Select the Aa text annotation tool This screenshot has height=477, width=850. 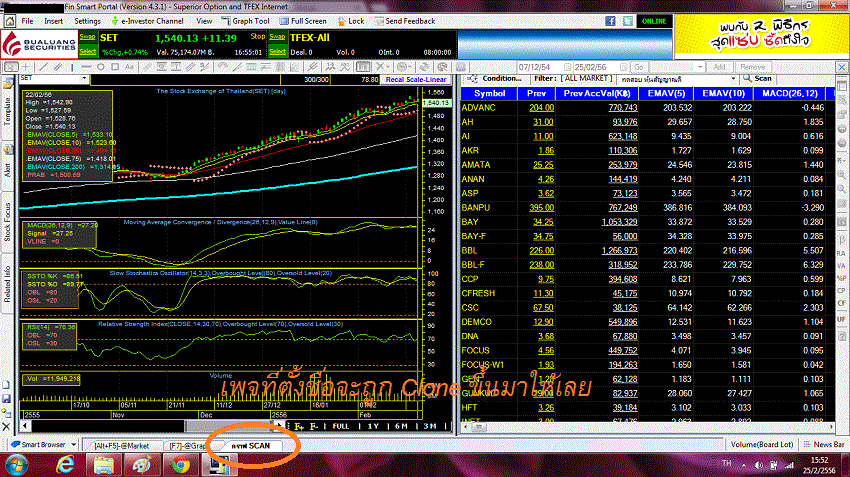coord(129,67)
